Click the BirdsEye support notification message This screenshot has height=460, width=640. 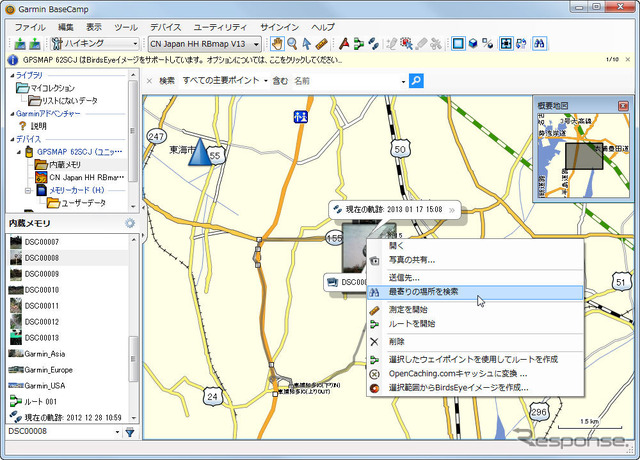pyautogui.click(x=182, y=60)
